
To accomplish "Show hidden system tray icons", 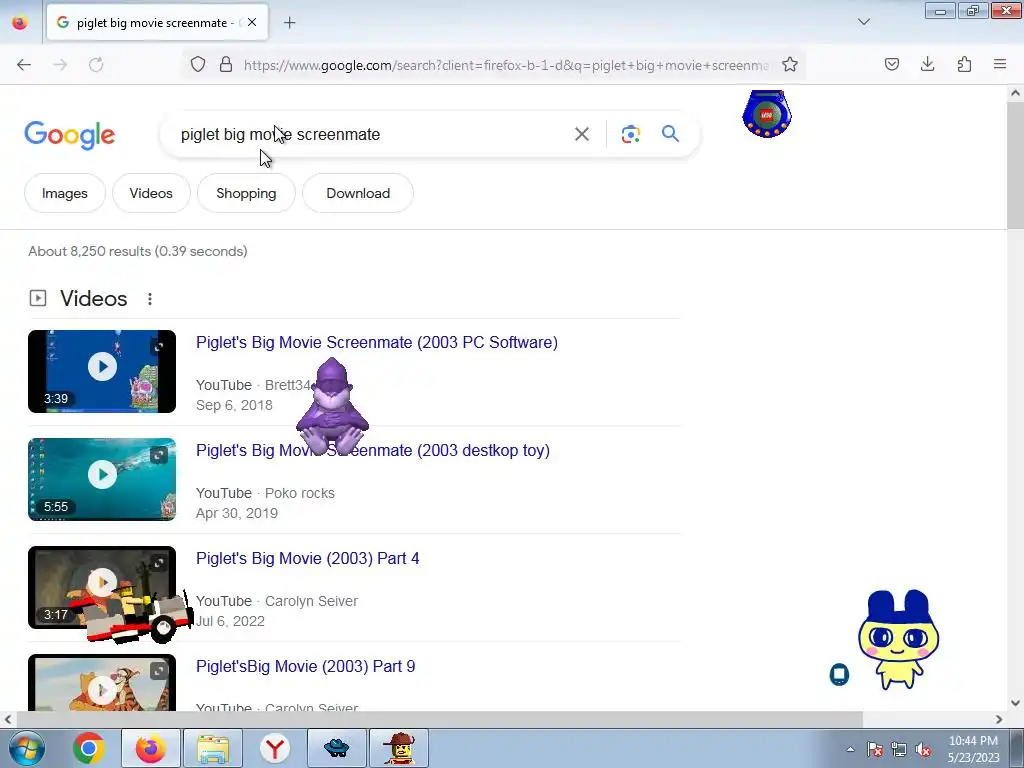I will 850,750.
